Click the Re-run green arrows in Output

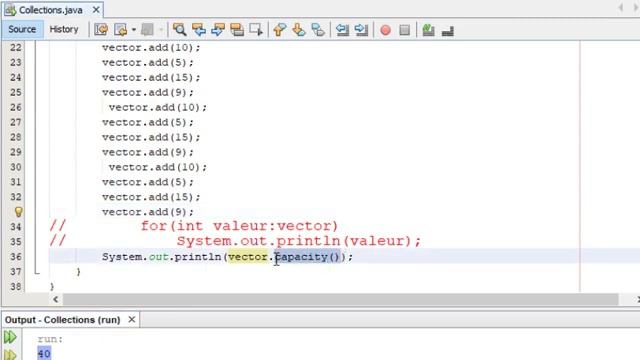10,337
